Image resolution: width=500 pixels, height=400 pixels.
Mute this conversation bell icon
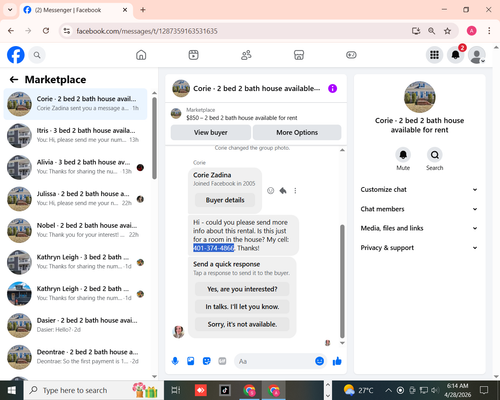[x=403, y=155]
